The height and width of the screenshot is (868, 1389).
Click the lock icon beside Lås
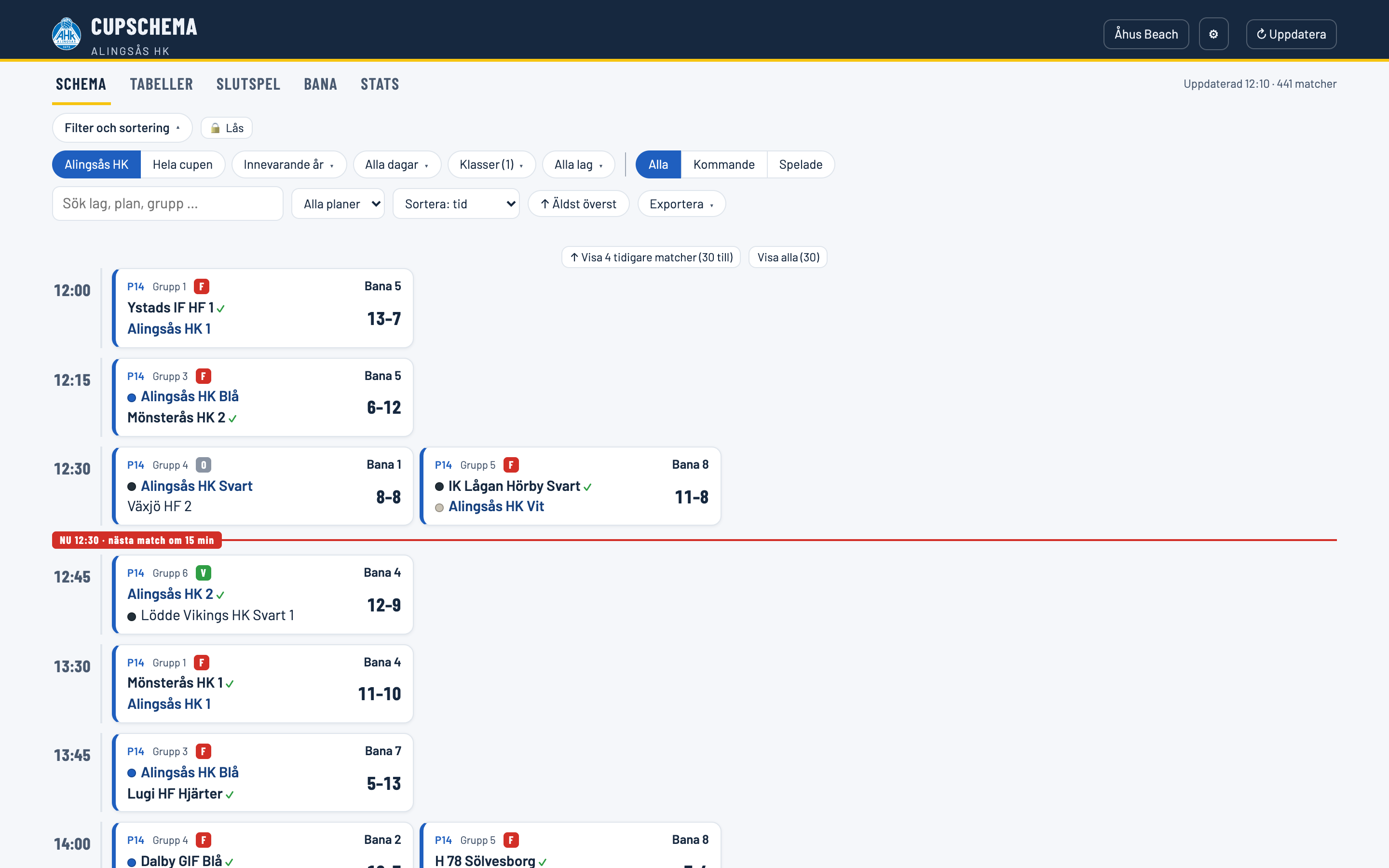point(215,128)
